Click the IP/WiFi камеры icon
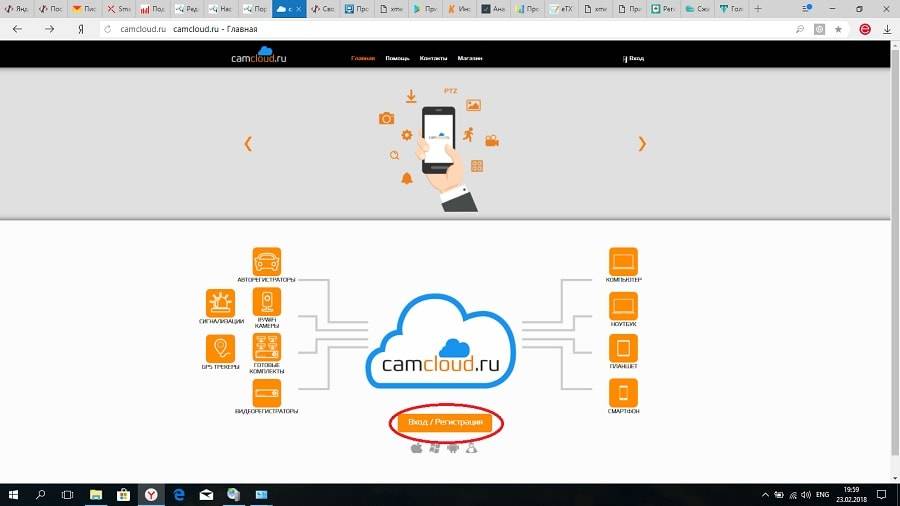Viewport: 900px width, 506px height. (x=267, y=303)
